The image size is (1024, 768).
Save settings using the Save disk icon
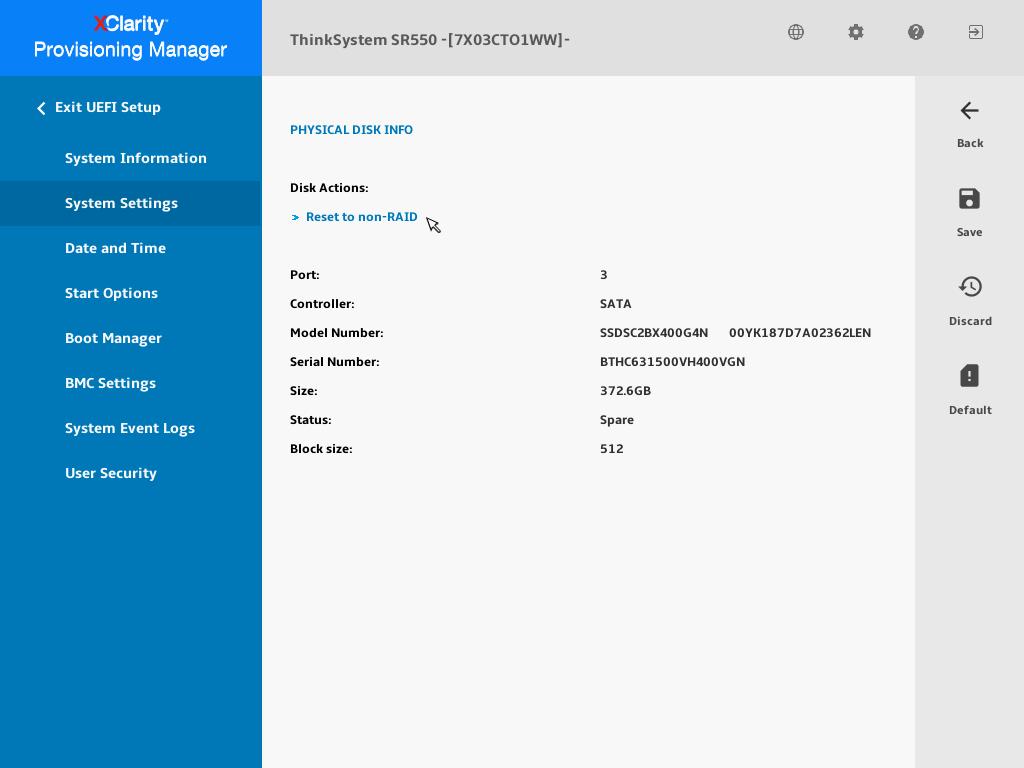click(x=969, y=199)
